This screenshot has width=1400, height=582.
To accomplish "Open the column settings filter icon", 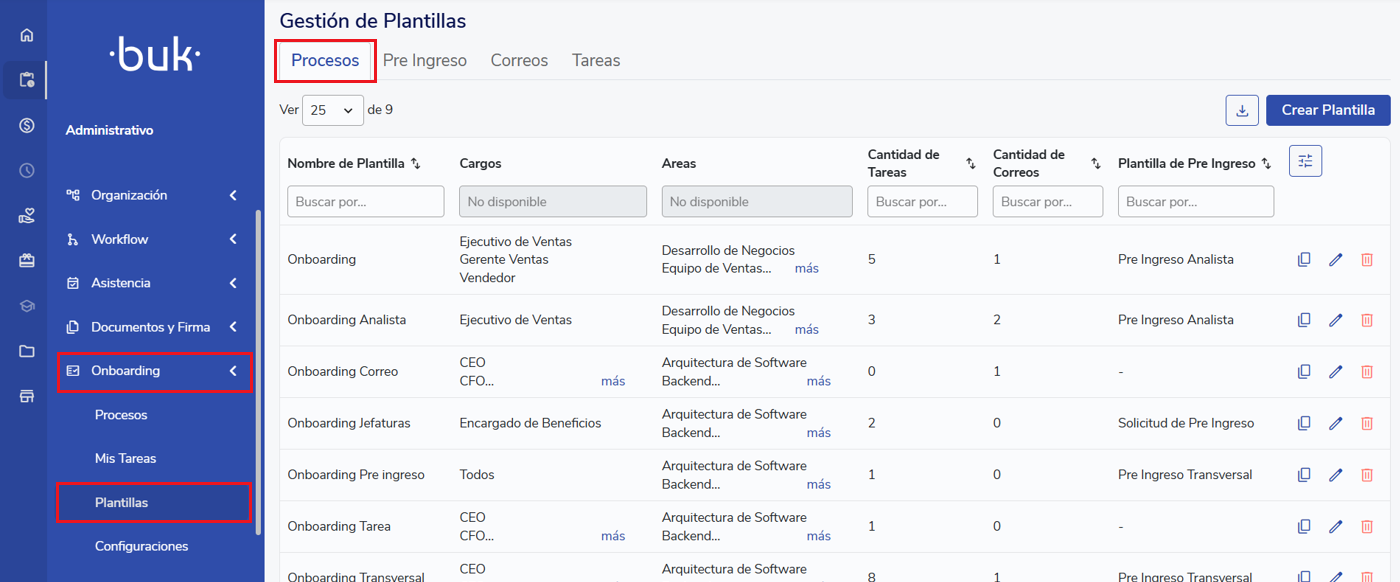I will 1305,161.
